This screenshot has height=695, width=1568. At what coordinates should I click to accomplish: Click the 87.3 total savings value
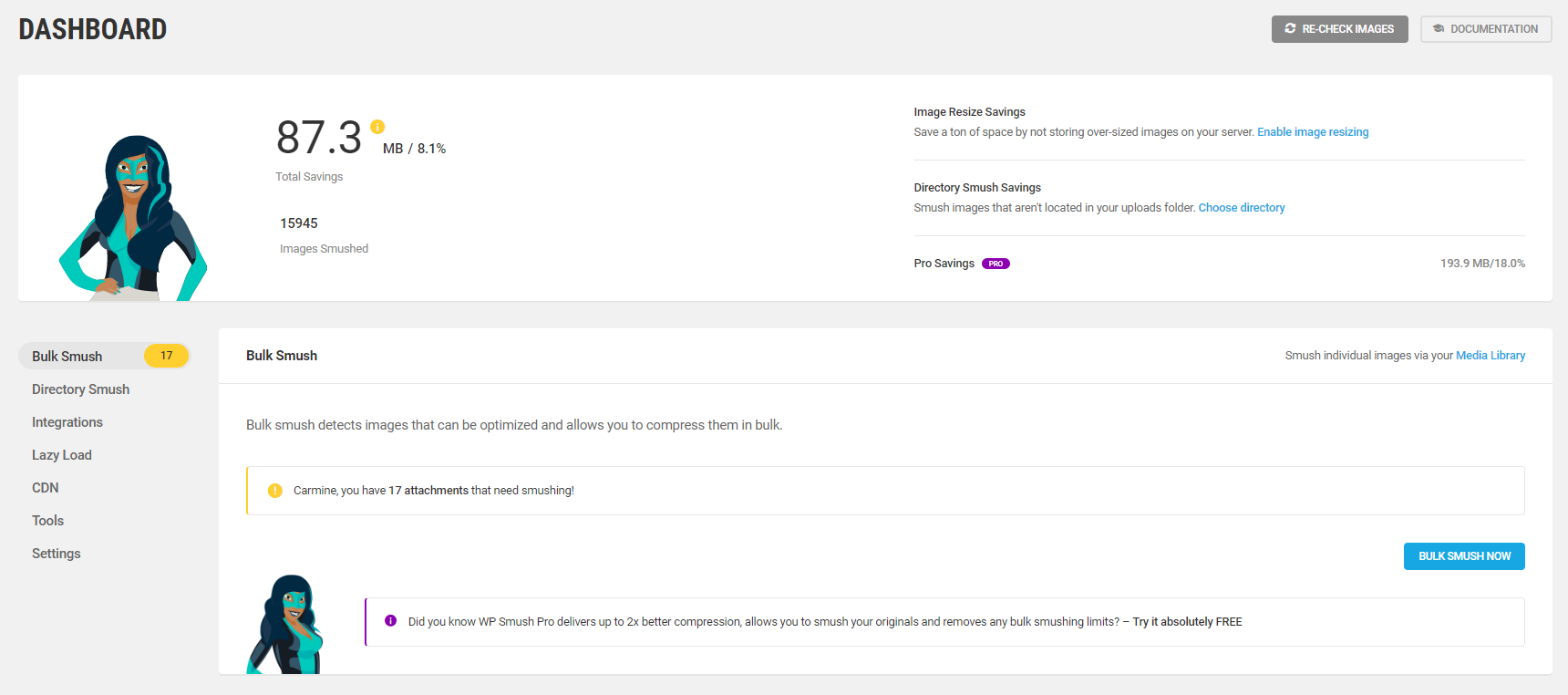coord(319,138)
